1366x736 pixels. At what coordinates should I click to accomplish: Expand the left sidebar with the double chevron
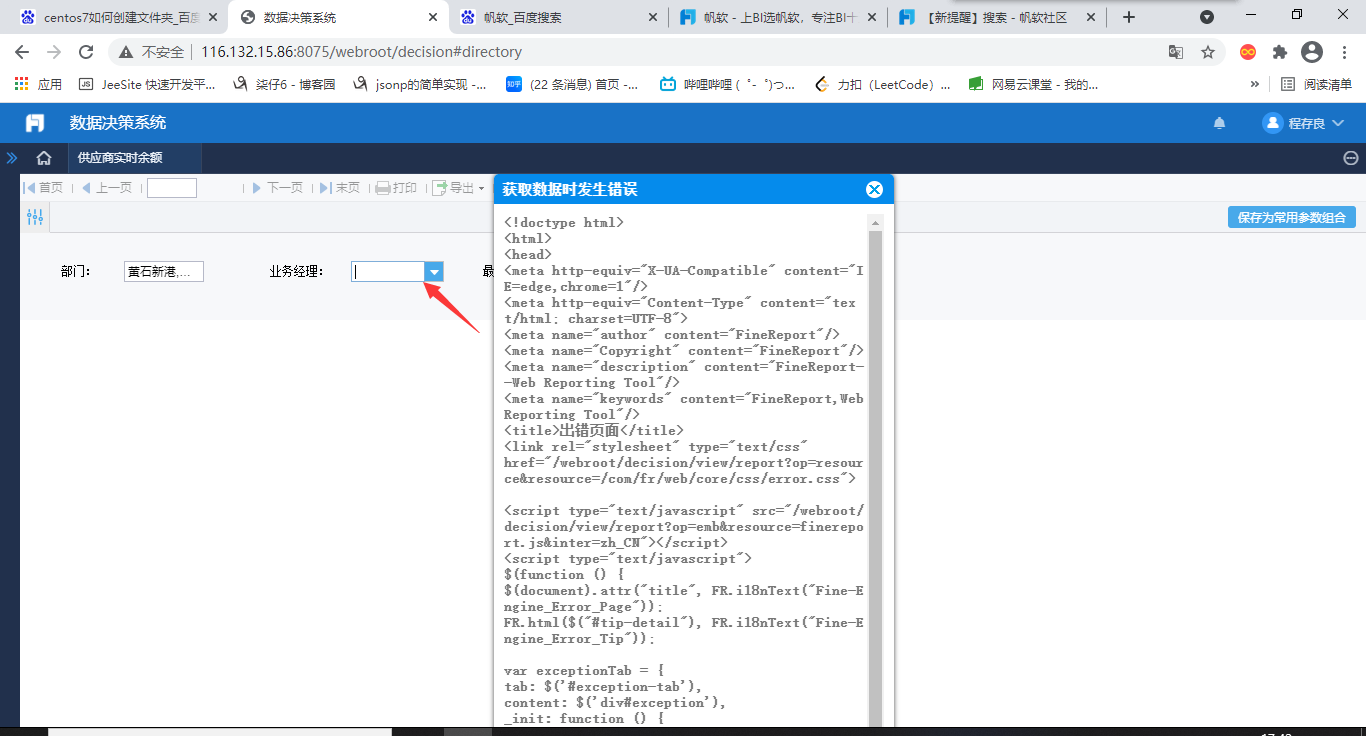pyautogui.click(x=12, y=158)
